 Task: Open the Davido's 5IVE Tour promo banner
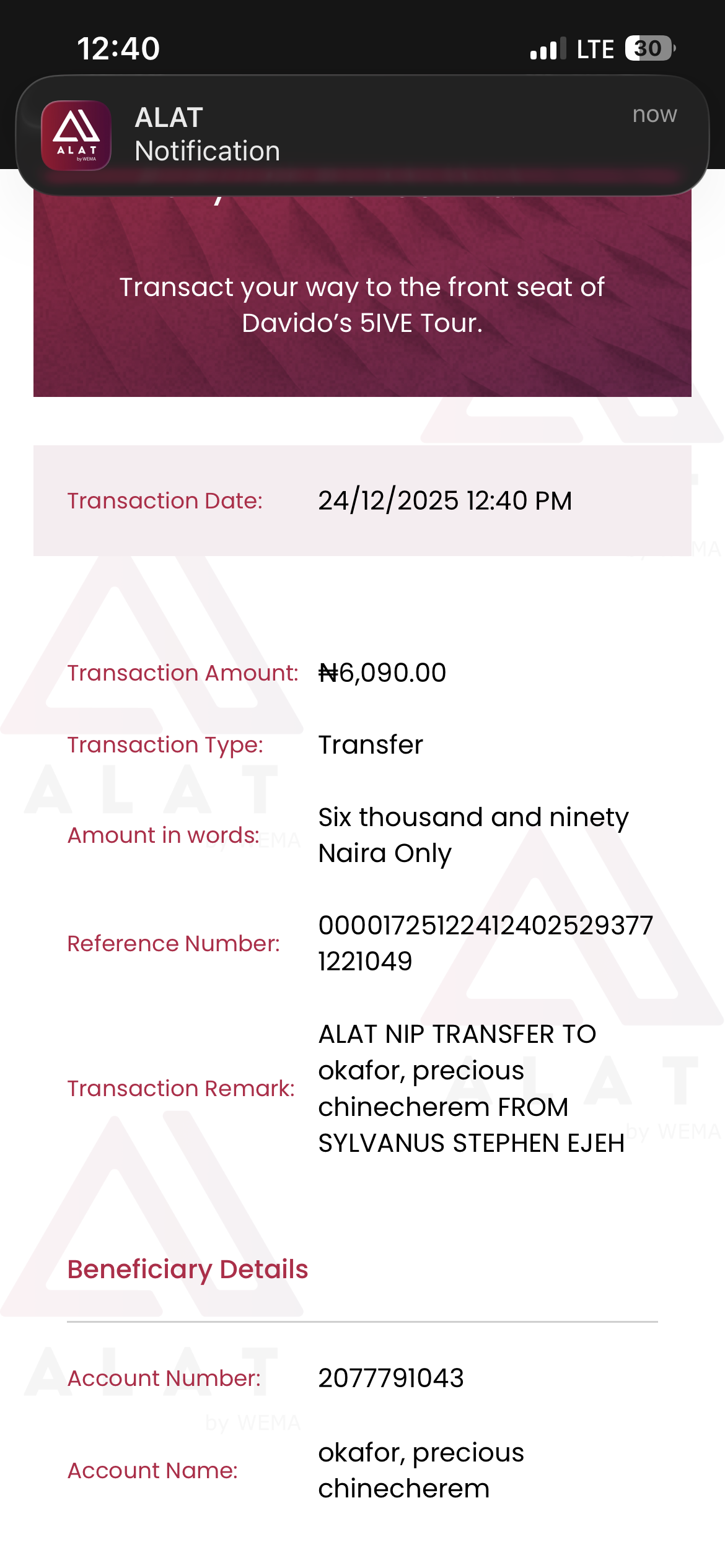tap(362, 305)
